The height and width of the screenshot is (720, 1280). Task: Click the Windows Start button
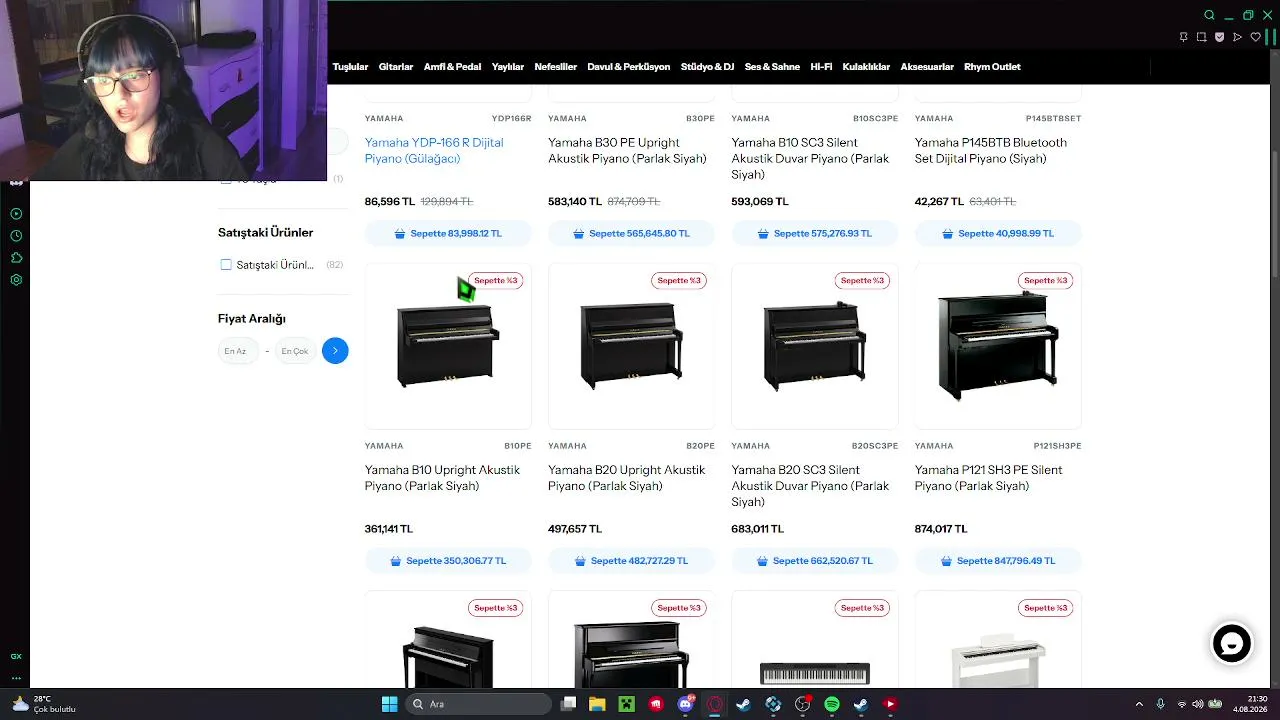[x=389, y=704]
